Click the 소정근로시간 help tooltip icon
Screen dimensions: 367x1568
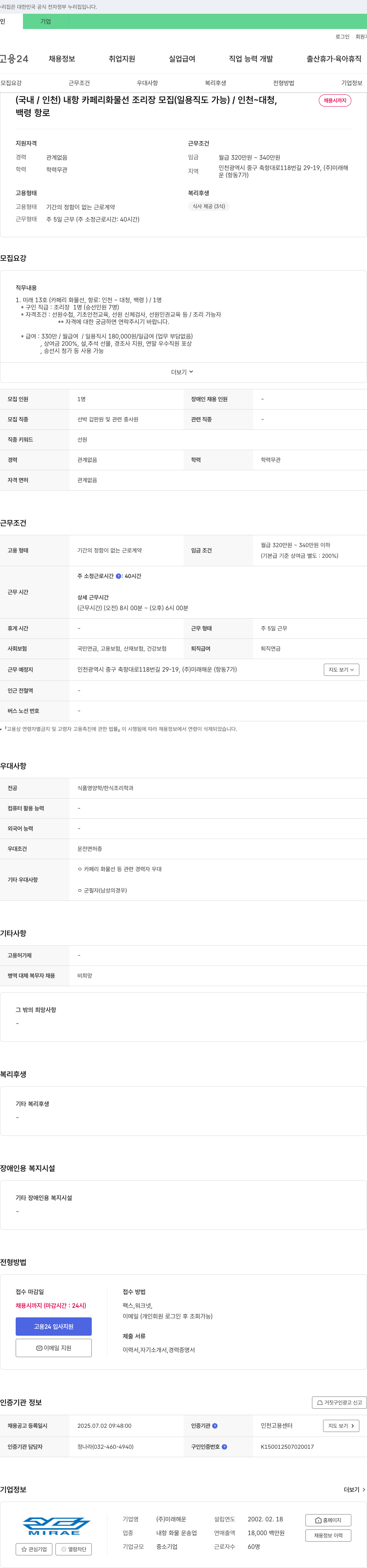(118, 576)
